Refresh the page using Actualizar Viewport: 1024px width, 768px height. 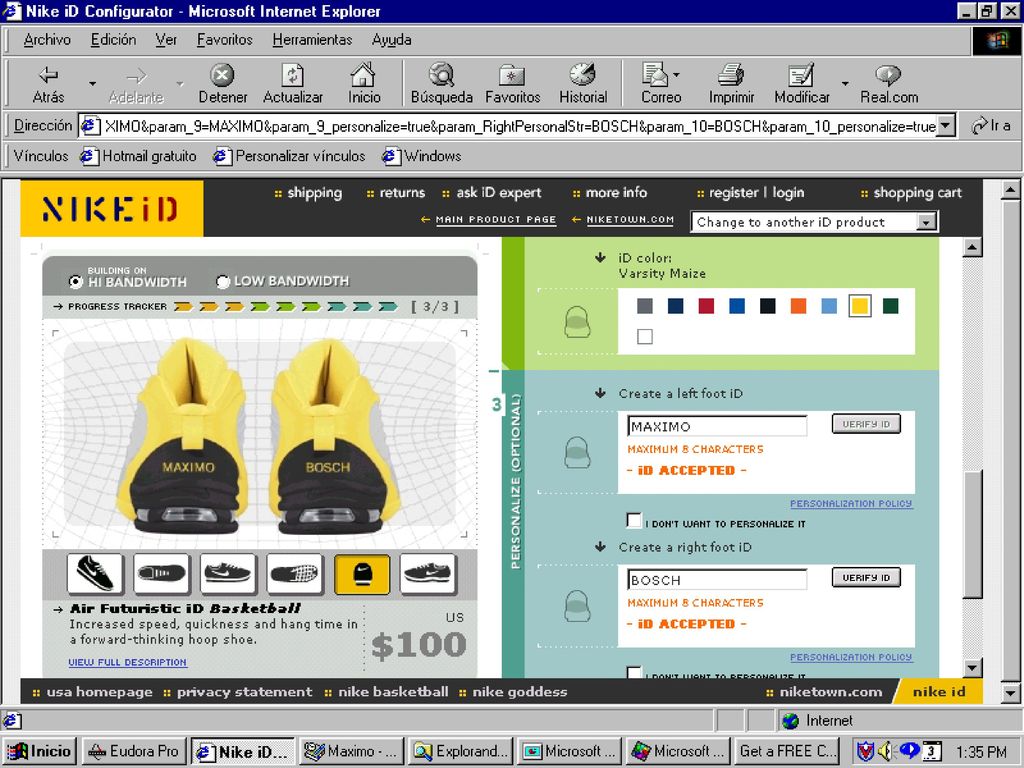coord(293,84)
